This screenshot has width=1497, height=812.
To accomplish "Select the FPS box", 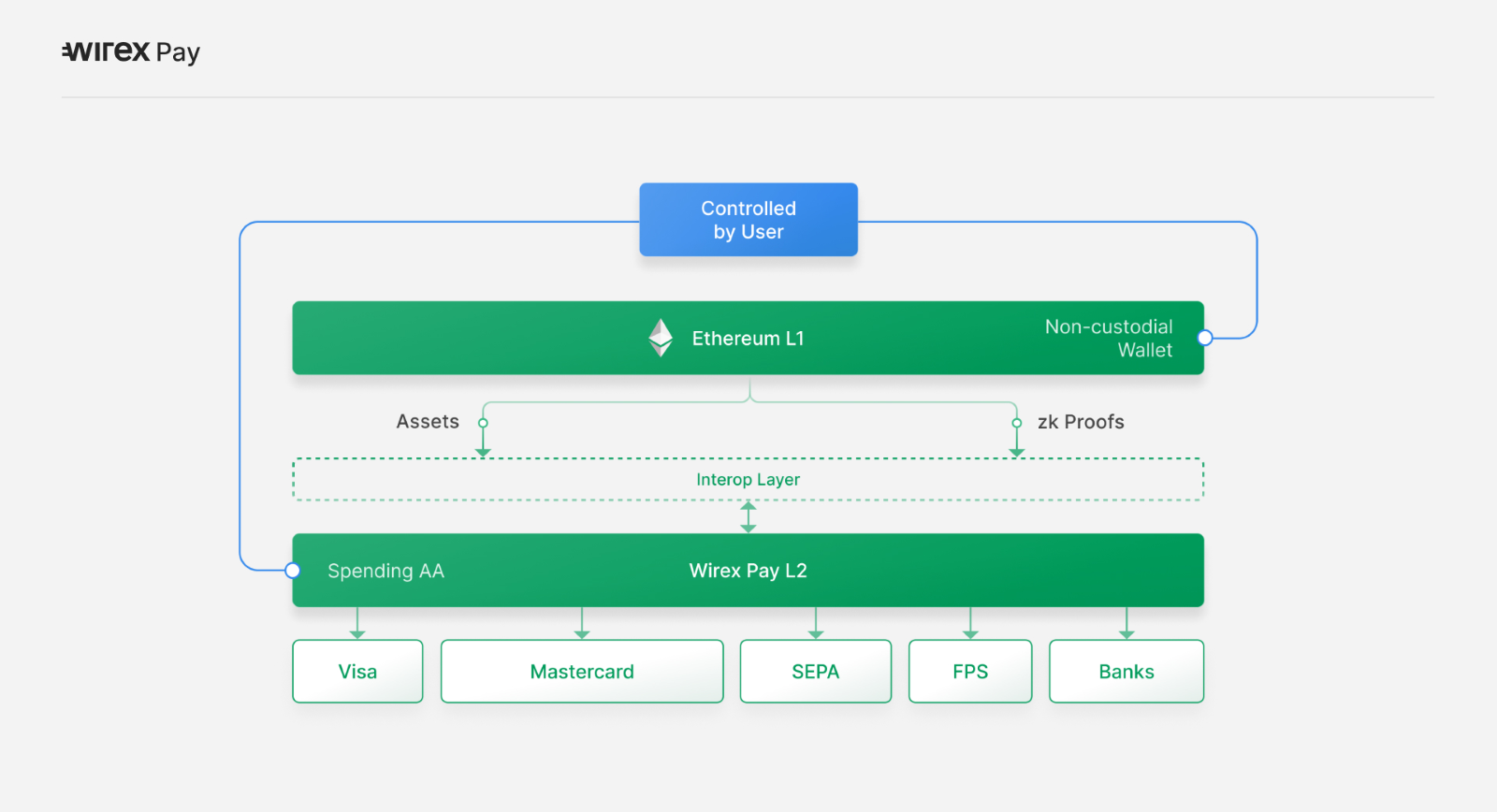I will pyautogui.click(x=970, y=672).
